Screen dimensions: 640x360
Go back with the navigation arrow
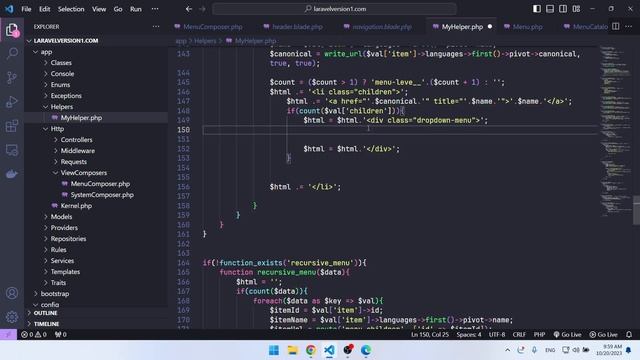189,9
